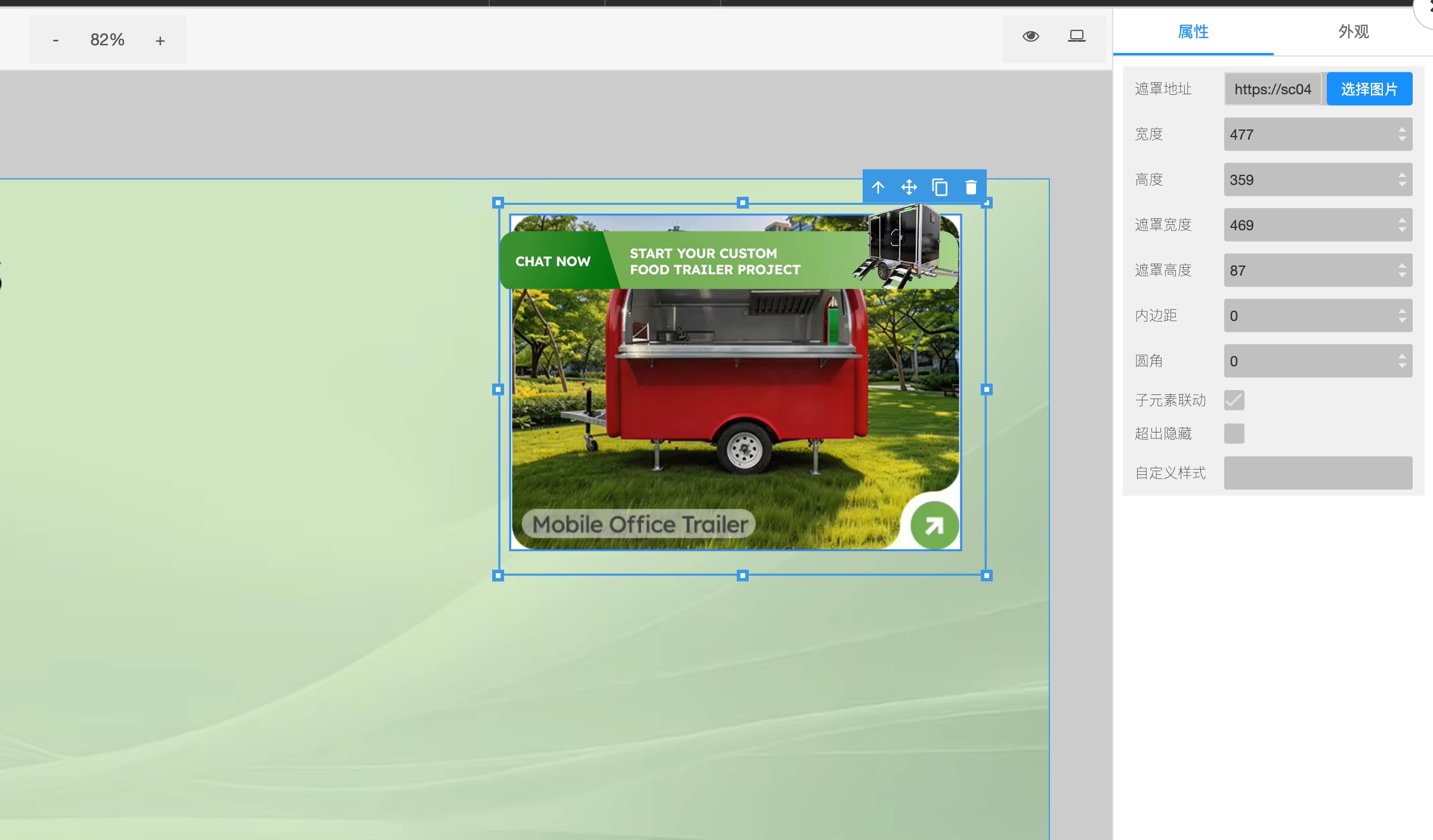Toggle the 子元素联动 checkbox
This screenshot has height=840, width=1433.
point(1234,400)
